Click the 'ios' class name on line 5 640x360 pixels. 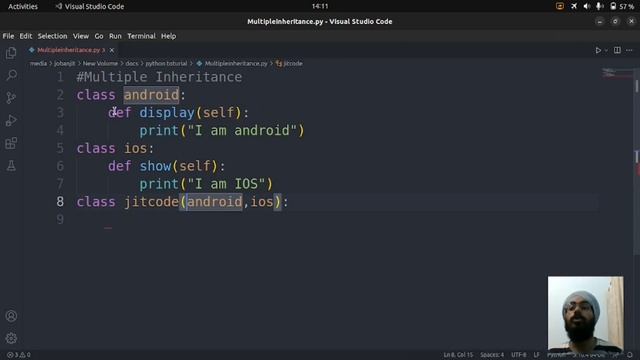[136, 148]
